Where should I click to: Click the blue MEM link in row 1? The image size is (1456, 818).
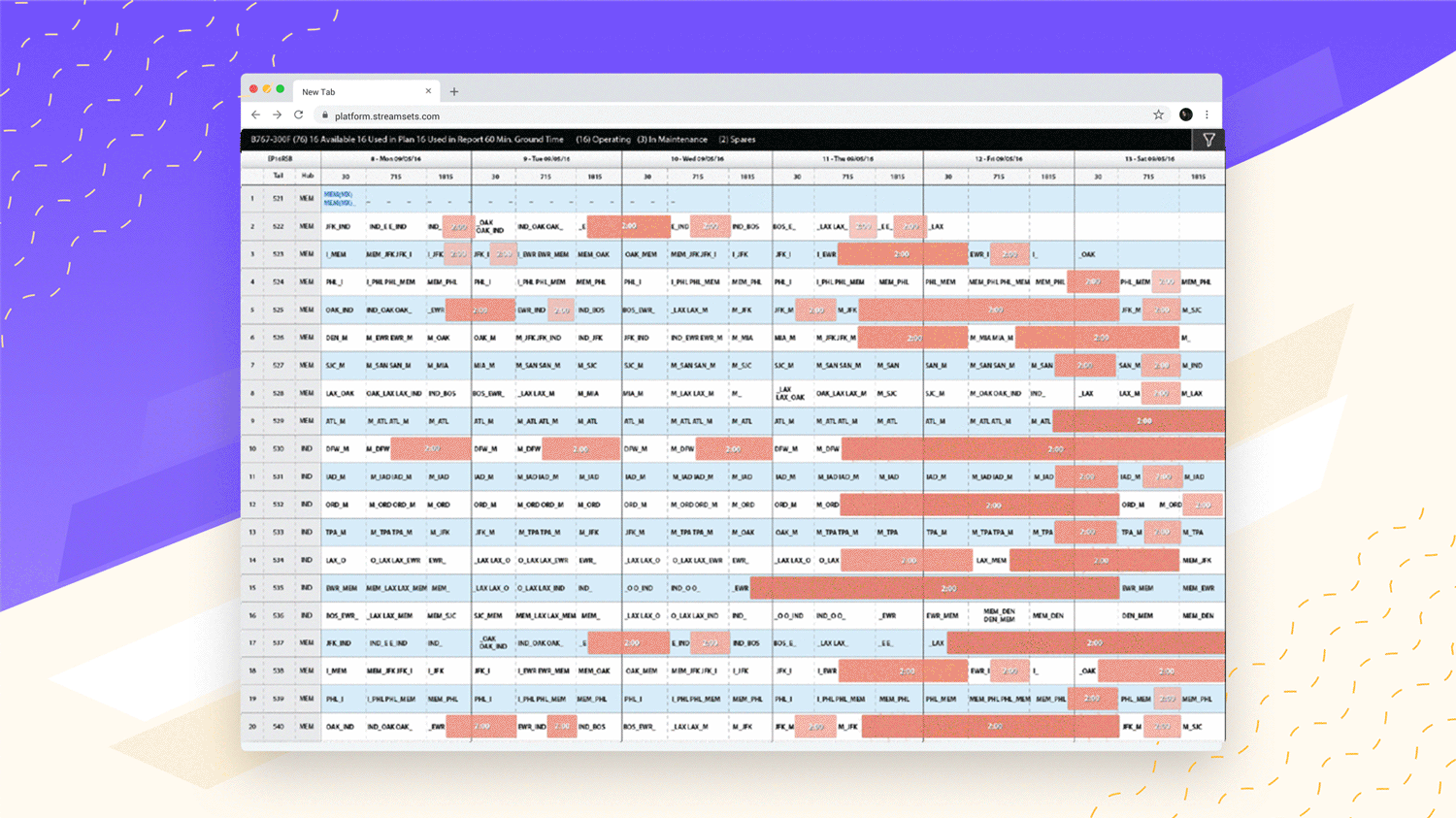(x=338, y=195)
